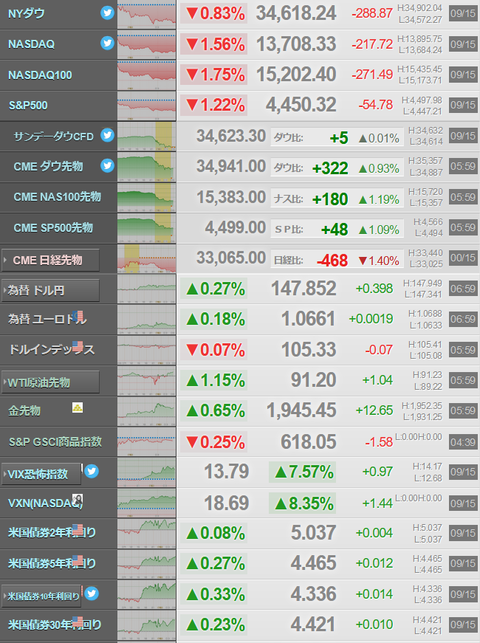
Task: Click the flag icon on ドルインデックス
Action: (x=78, y=347)
